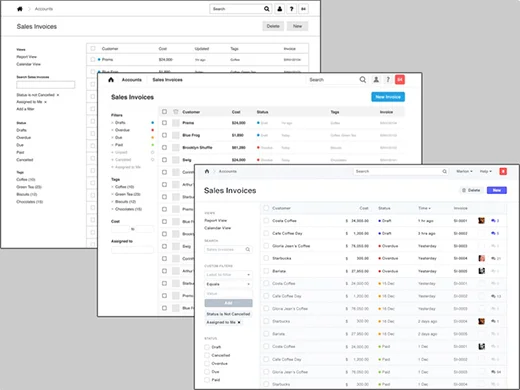This screenshot has width=520, height=390.
Task: Click search magnifier icon in back window
Action: point(267,9)
